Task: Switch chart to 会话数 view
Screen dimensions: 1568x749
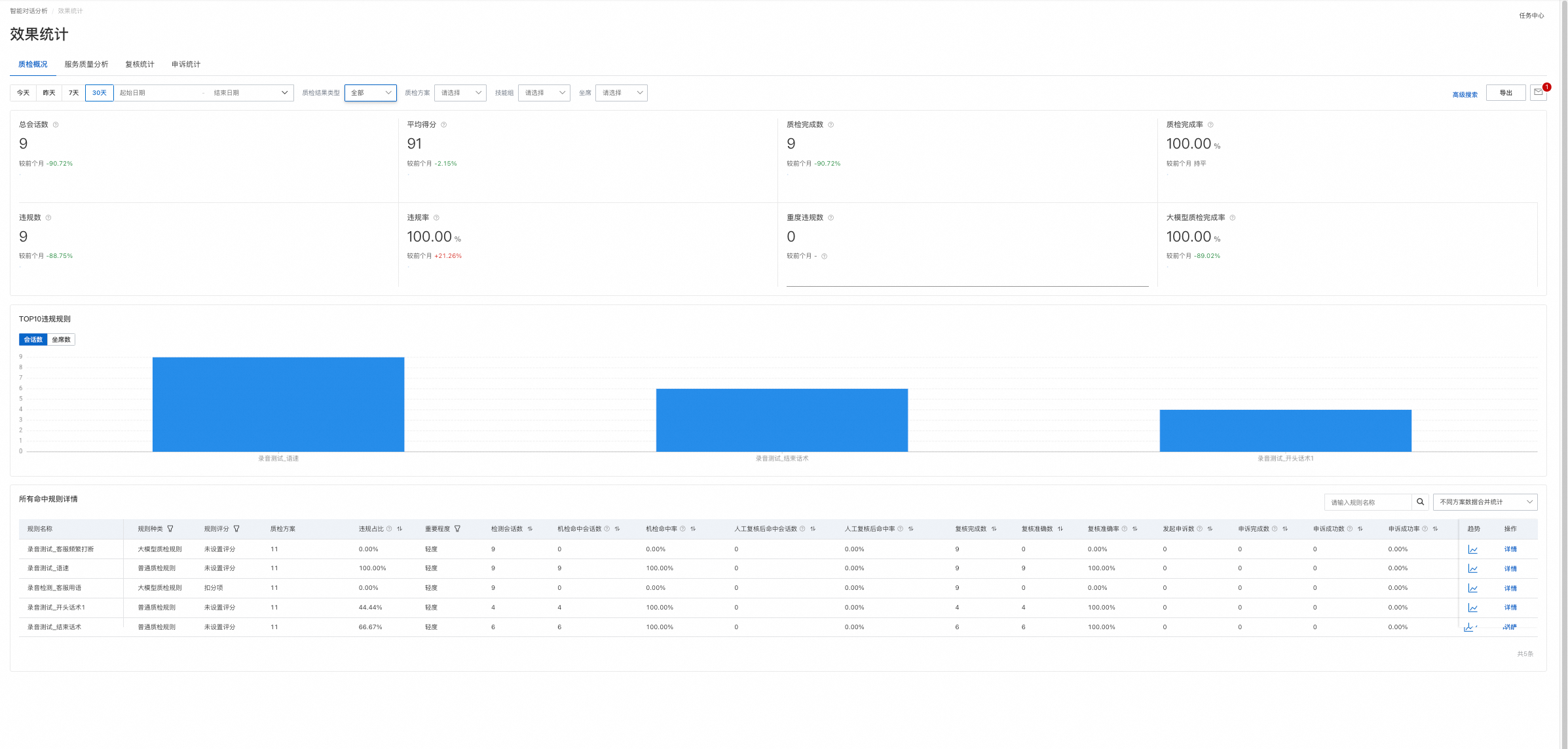Action: [33, 340]
